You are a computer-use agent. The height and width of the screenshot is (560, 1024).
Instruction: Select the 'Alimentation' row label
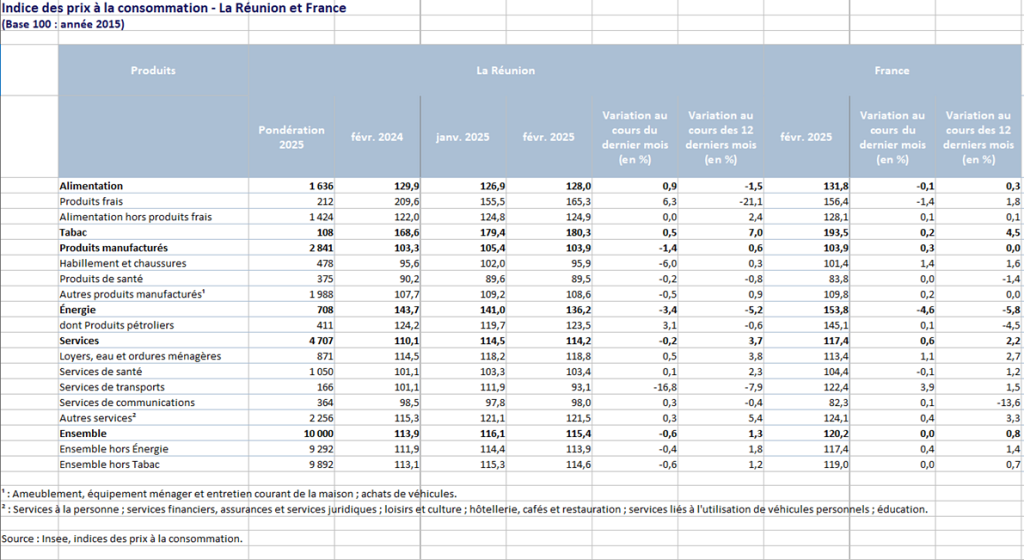(91, 186)
